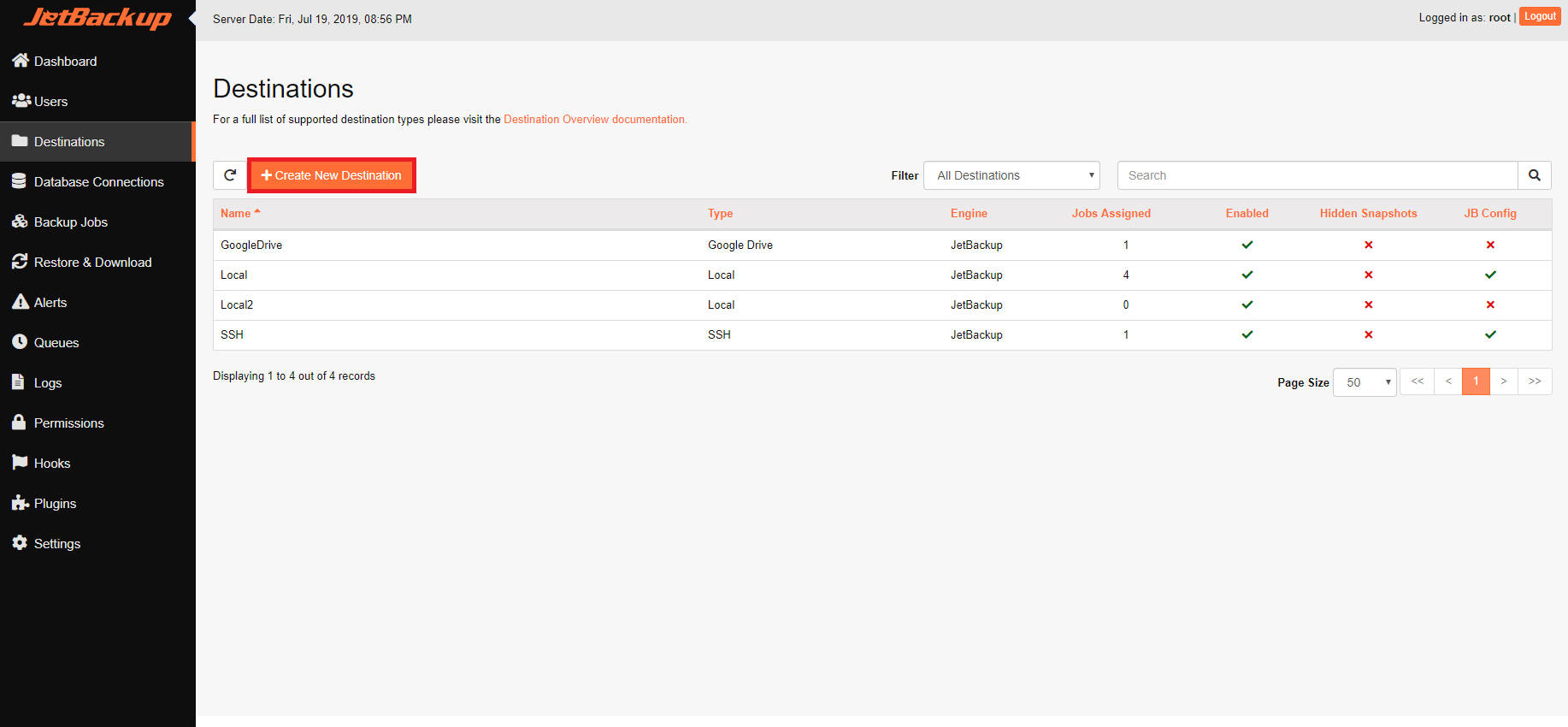1568x727 pixels.
Task: Toggle Hidden Snapshots for SSH row
Action: click(x=1369, y=334)
